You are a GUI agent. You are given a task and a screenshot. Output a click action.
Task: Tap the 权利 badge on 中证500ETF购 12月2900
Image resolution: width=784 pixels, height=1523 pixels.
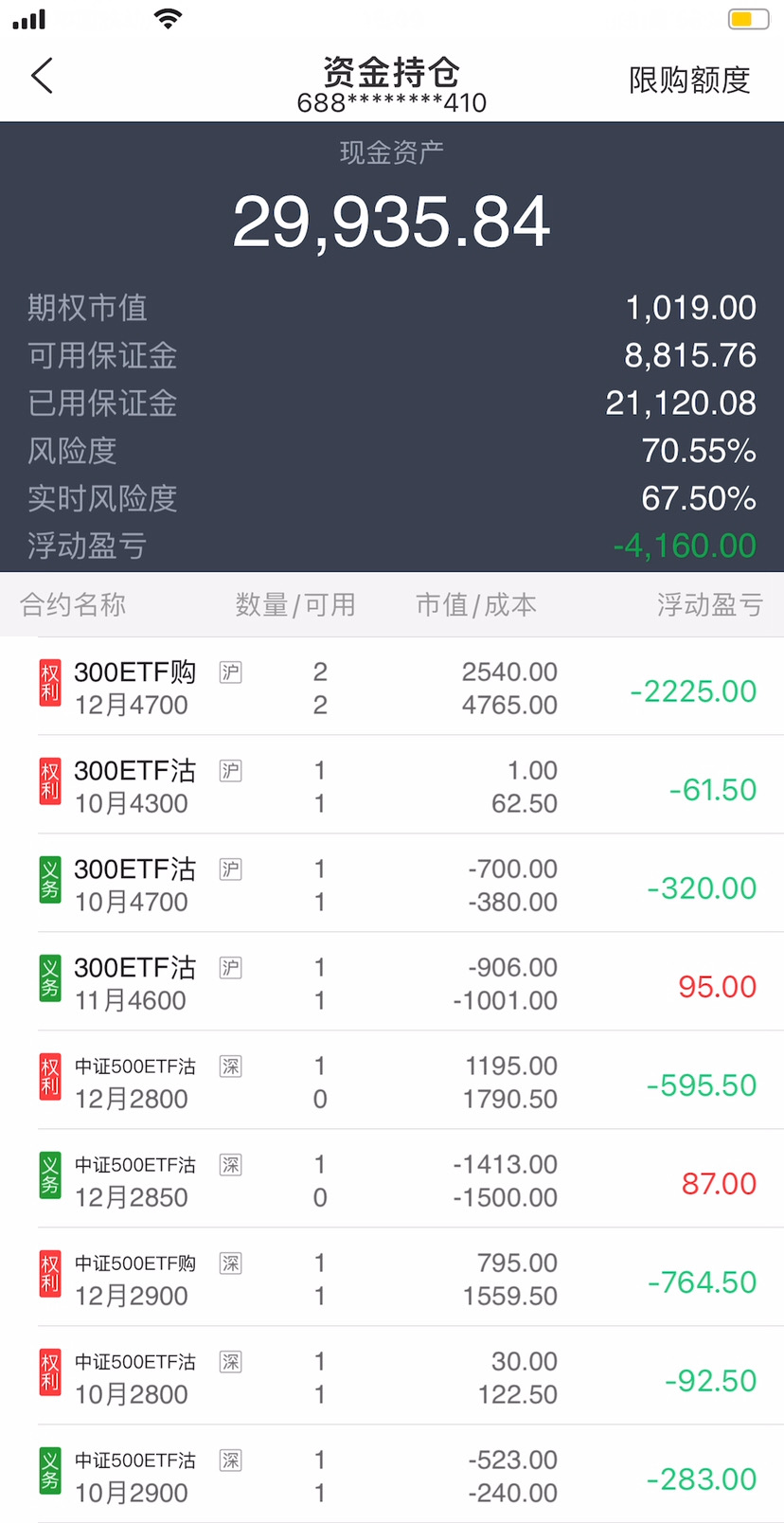pyautogui.click(x=49, y=1274)
